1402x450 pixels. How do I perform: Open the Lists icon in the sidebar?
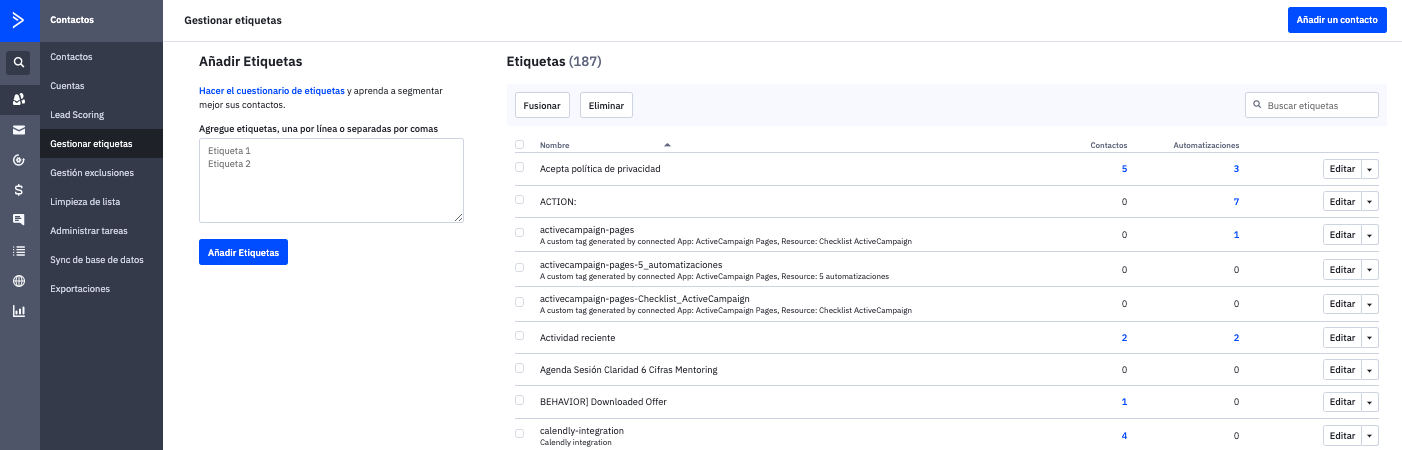(19, 251)
